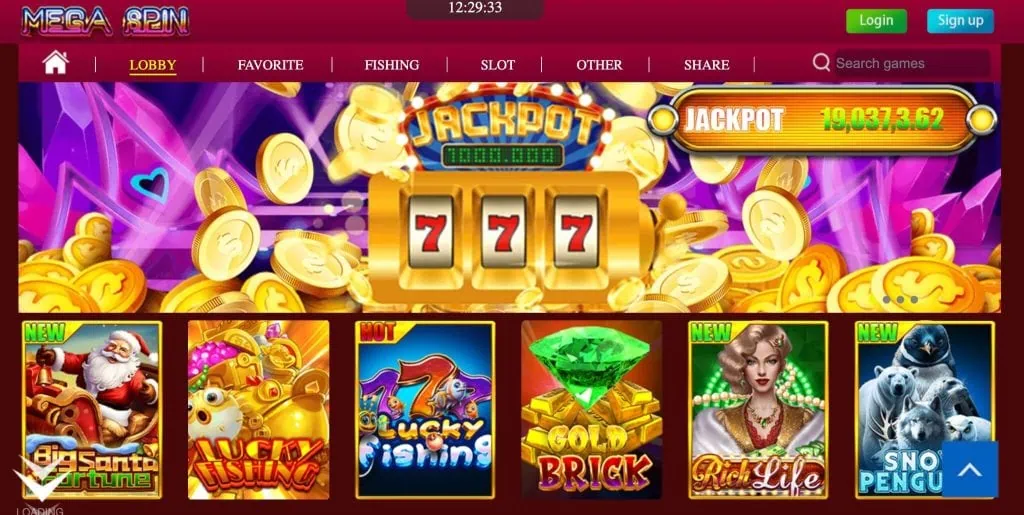Launch the HOT Lucky Fishing 7 game
The width and height of the screenshot is (1024, 515).
point(425,410)
